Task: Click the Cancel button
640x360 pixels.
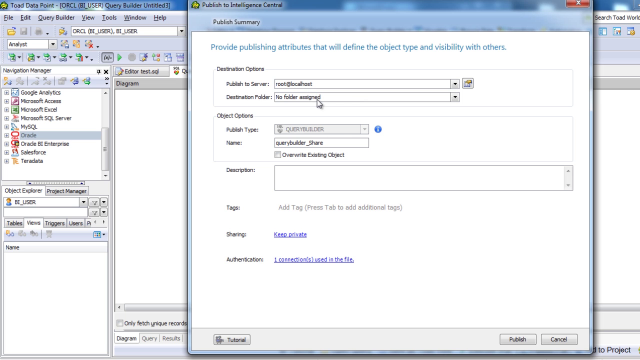Action: coord(559,340)
